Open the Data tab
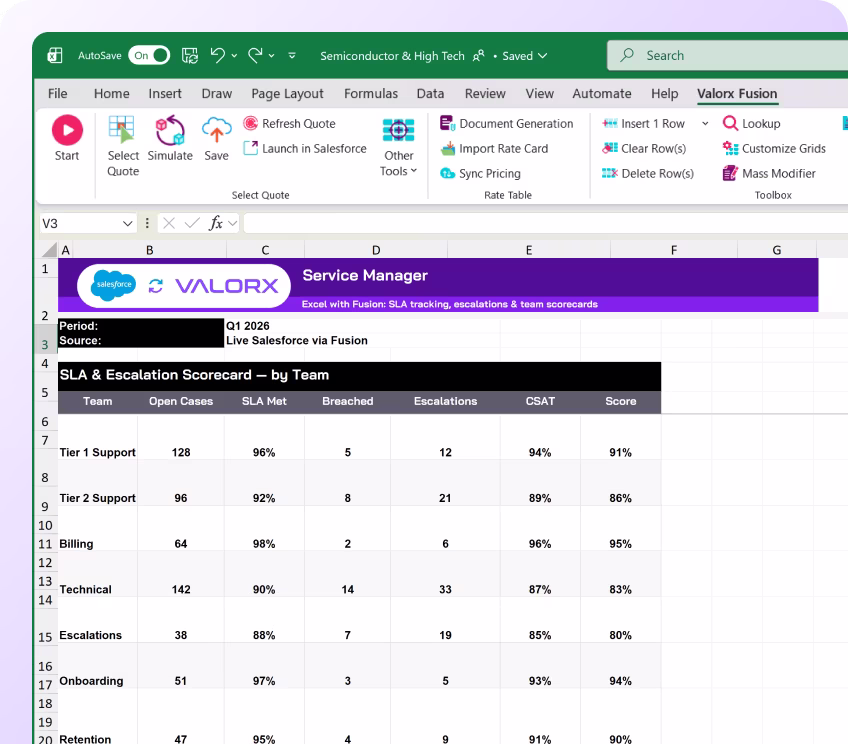848x744 pixels. point(430,94)
